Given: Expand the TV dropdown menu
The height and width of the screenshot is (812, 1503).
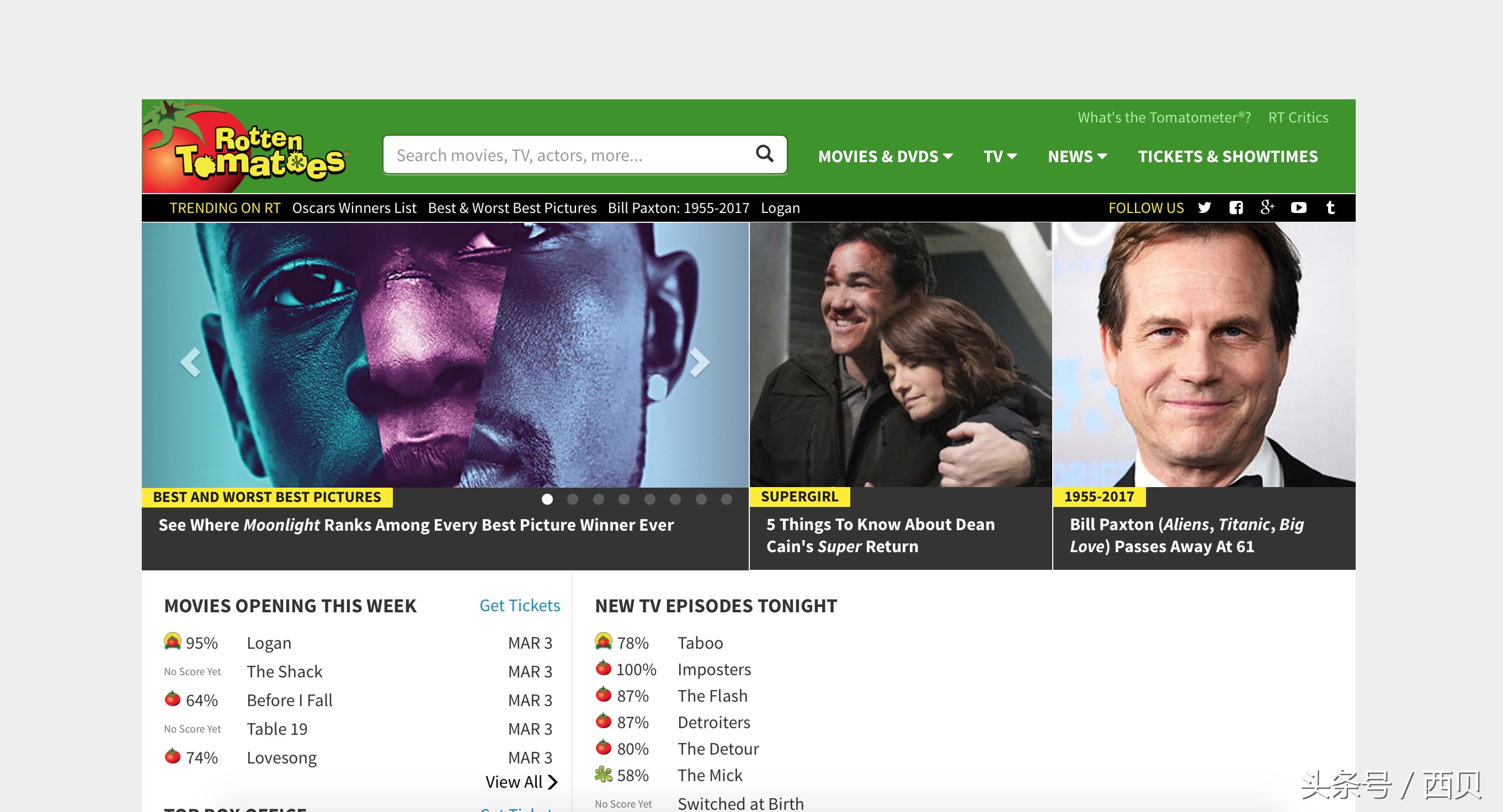Looking at the screenshot, I should click(1000, 156).
